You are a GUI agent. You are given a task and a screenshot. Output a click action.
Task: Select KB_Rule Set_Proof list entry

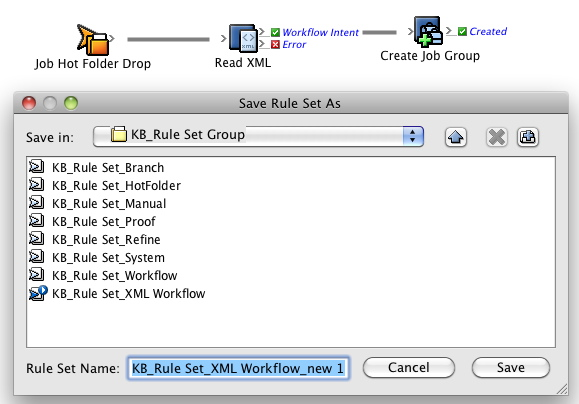click(x=104, y=222)
